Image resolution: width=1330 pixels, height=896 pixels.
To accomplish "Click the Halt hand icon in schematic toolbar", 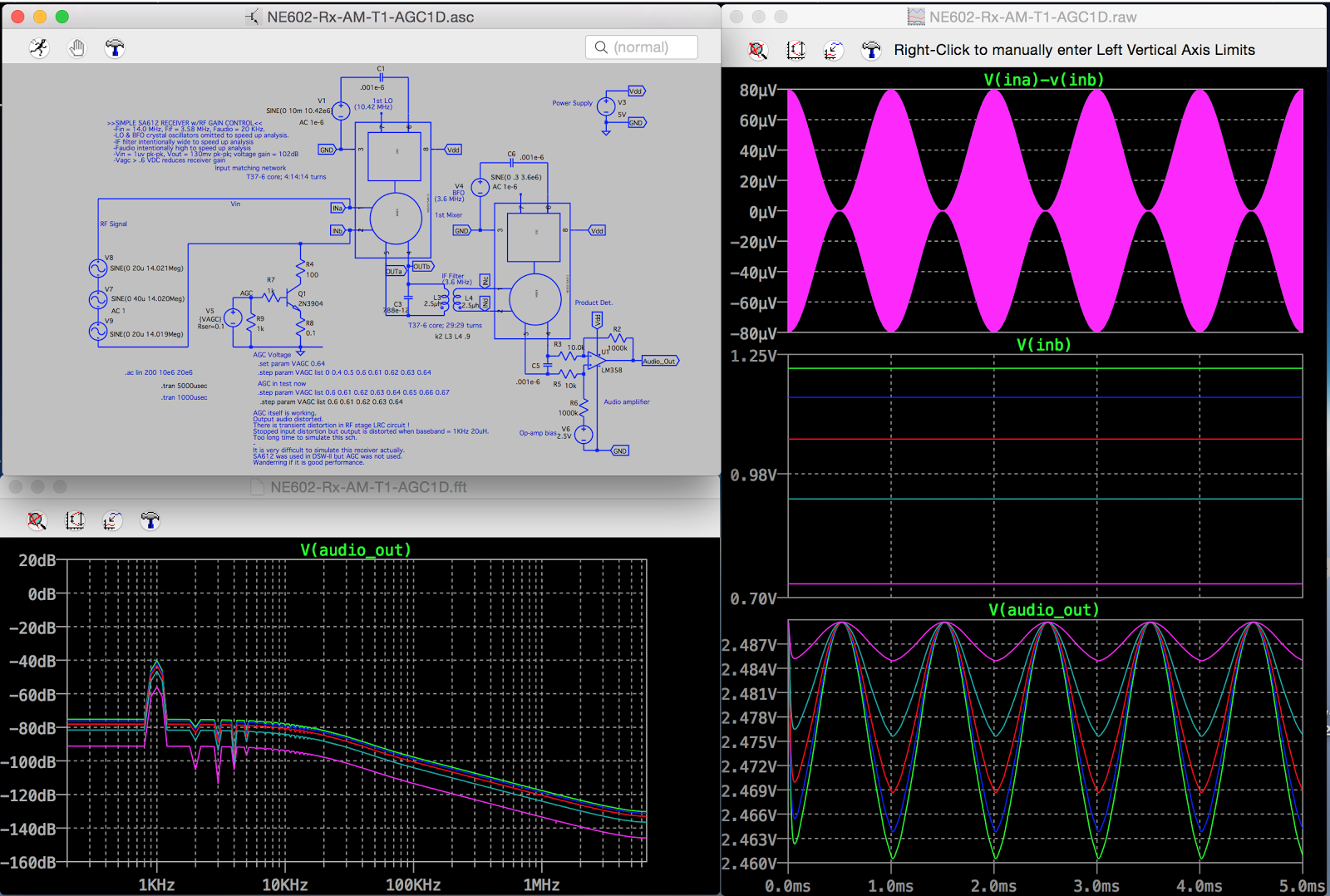I will (77, 48).
